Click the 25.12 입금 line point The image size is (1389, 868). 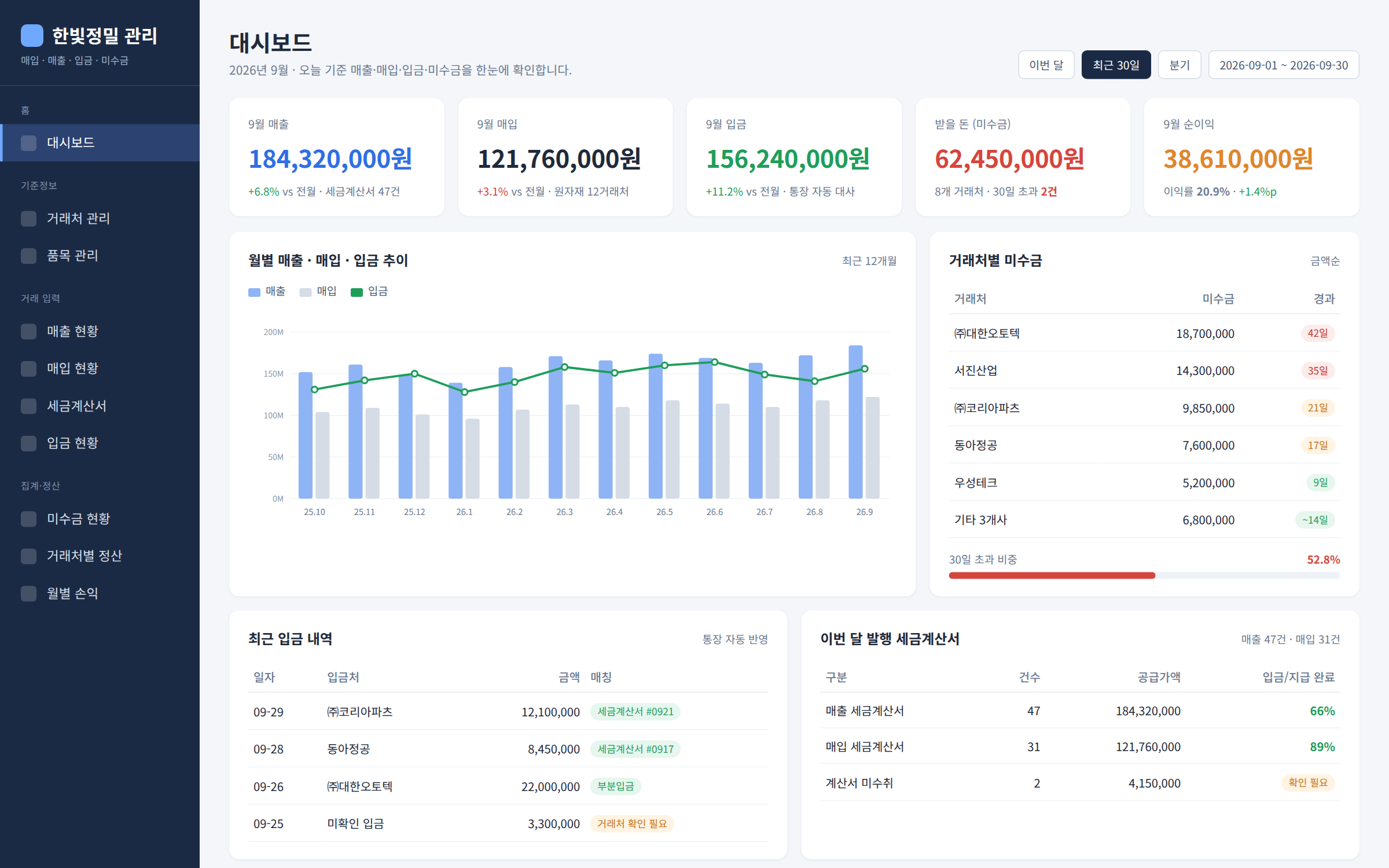(x=414, y=374)
